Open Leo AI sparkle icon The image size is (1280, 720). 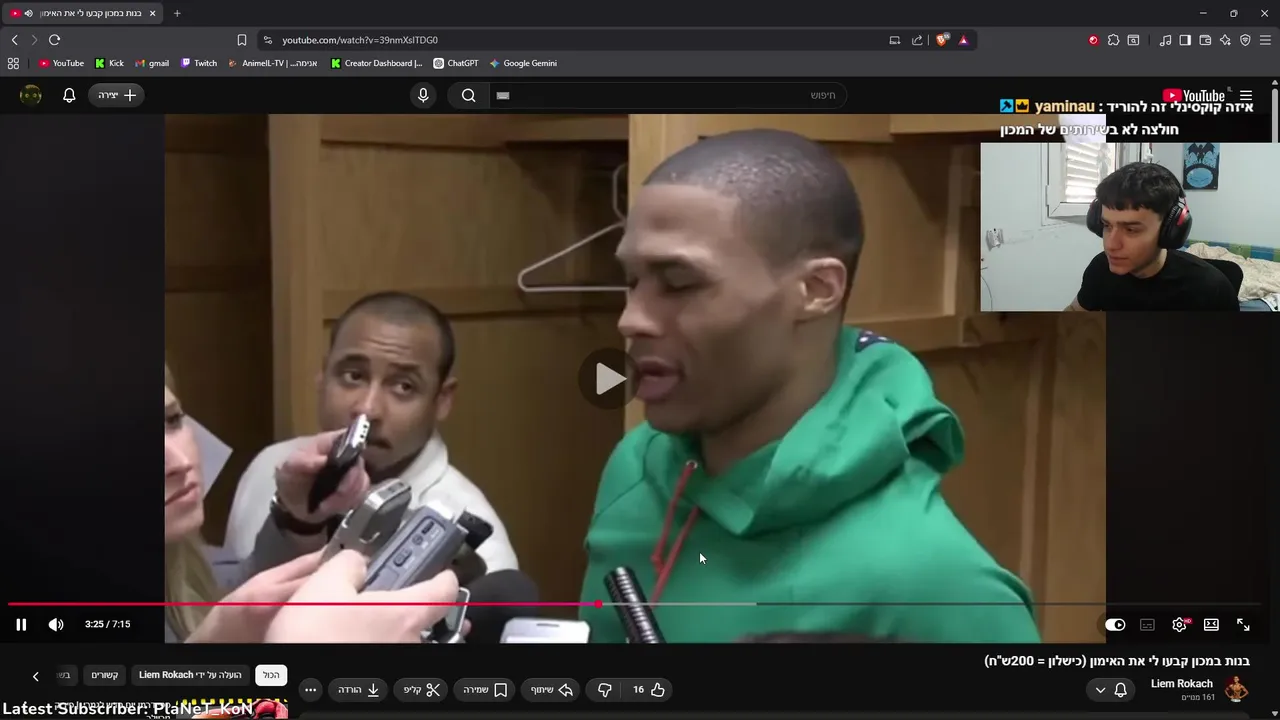[x=1225, y=40]
